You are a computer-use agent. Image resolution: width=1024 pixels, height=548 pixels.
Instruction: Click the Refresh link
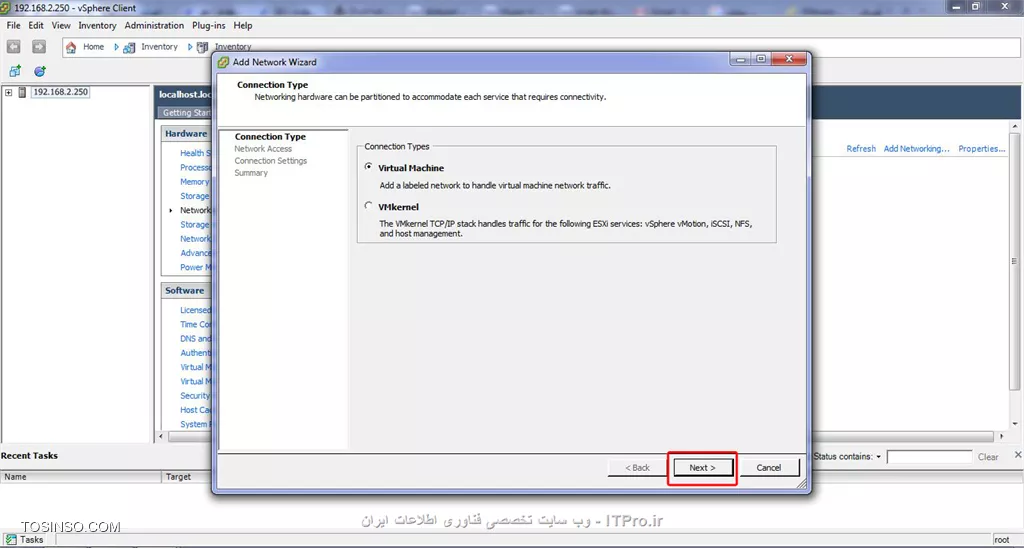(861, 149)
